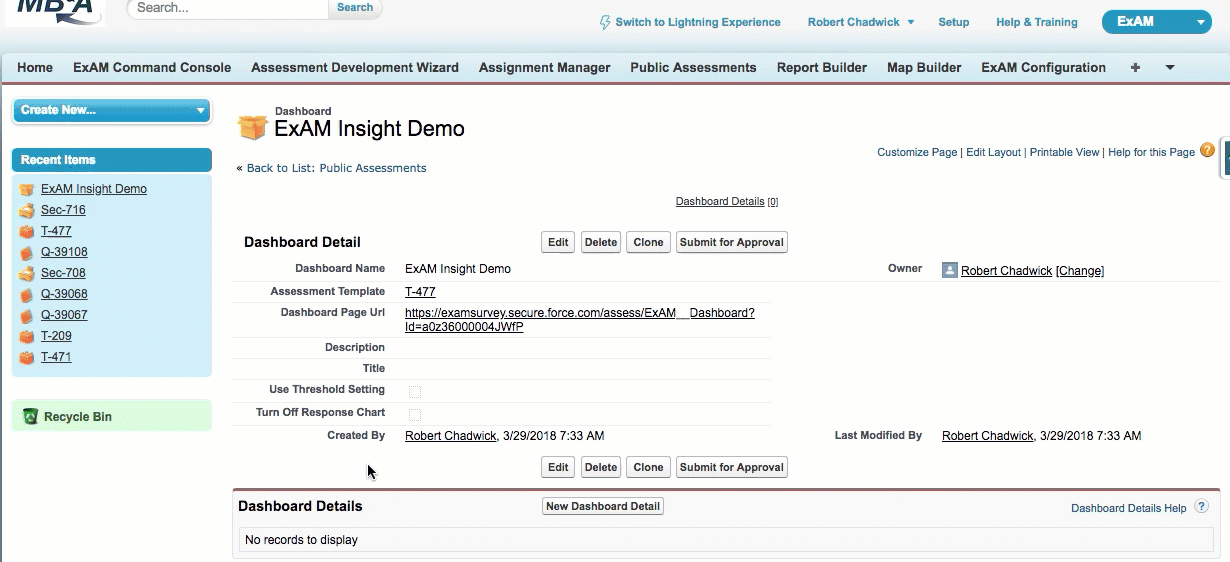Open the Report Builder tab
Viewport: 1230px width, 562px height.
[822, 68]
